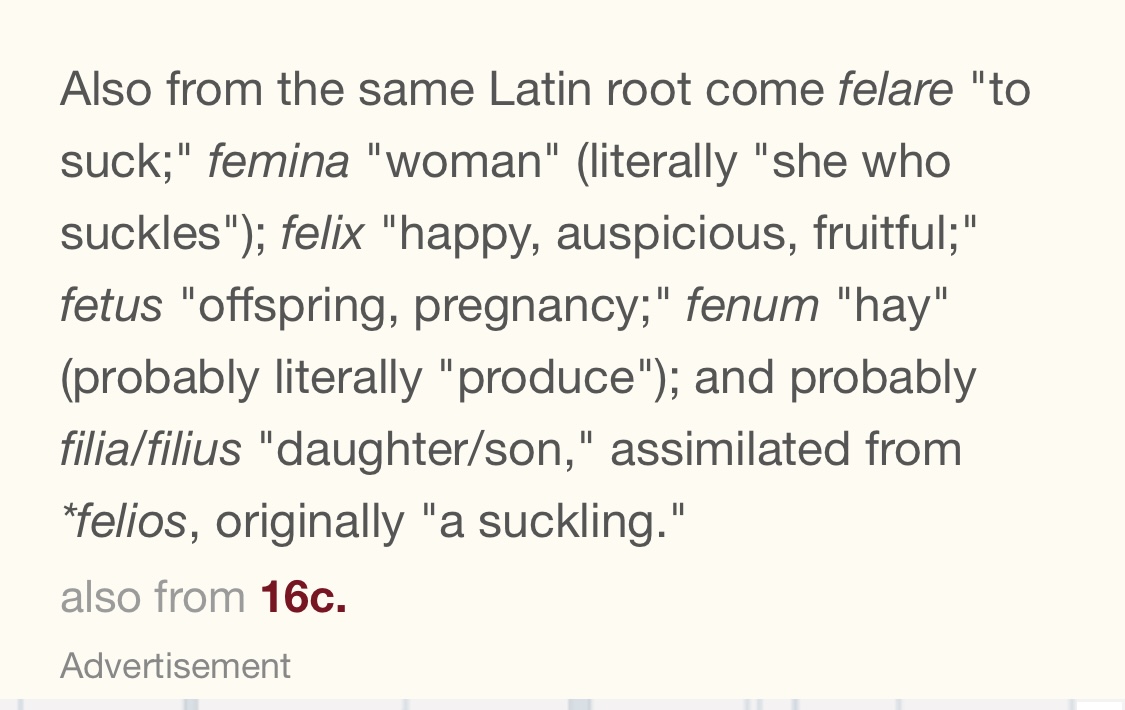Click the italic word felix
Viewport: 1125px width, 710px height.
(x=322, y=234)
